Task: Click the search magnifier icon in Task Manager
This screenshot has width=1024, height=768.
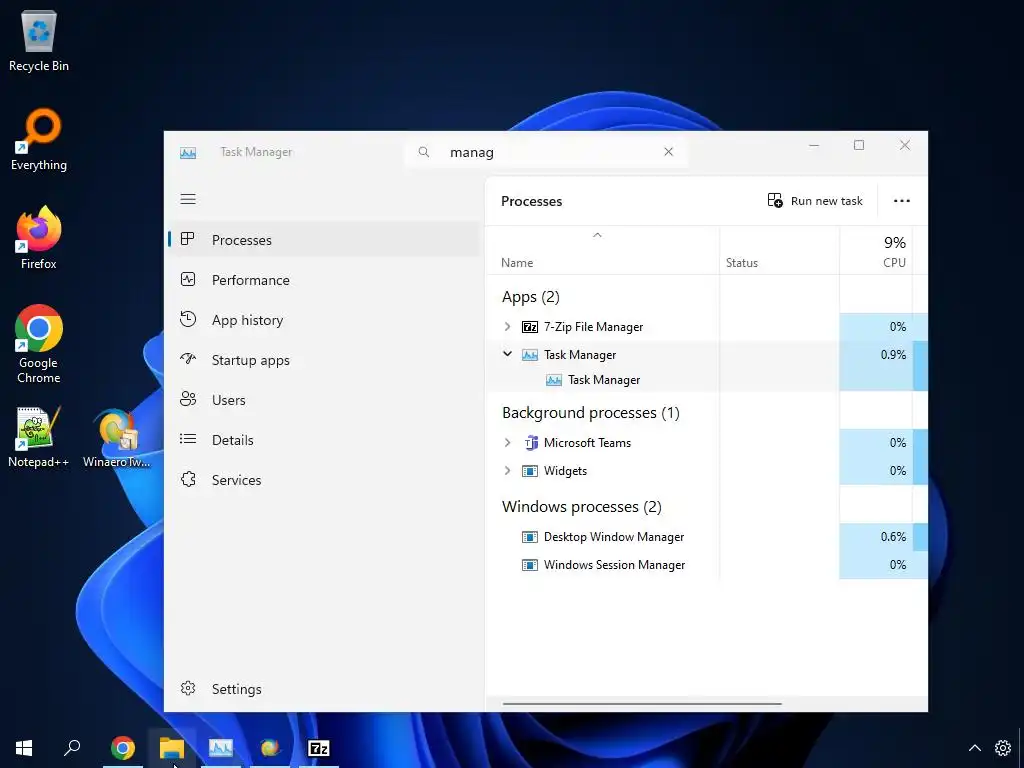Action: pos(424,152)
